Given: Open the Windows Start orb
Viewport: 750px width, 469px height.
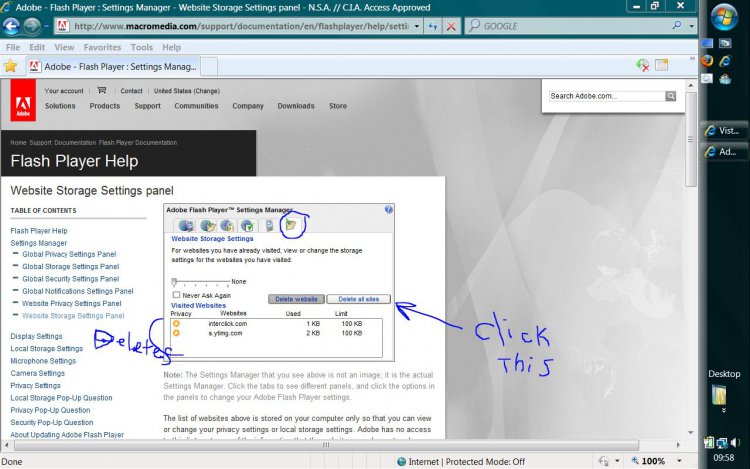Looking at the screenshot, I should (x=725, y=17).
